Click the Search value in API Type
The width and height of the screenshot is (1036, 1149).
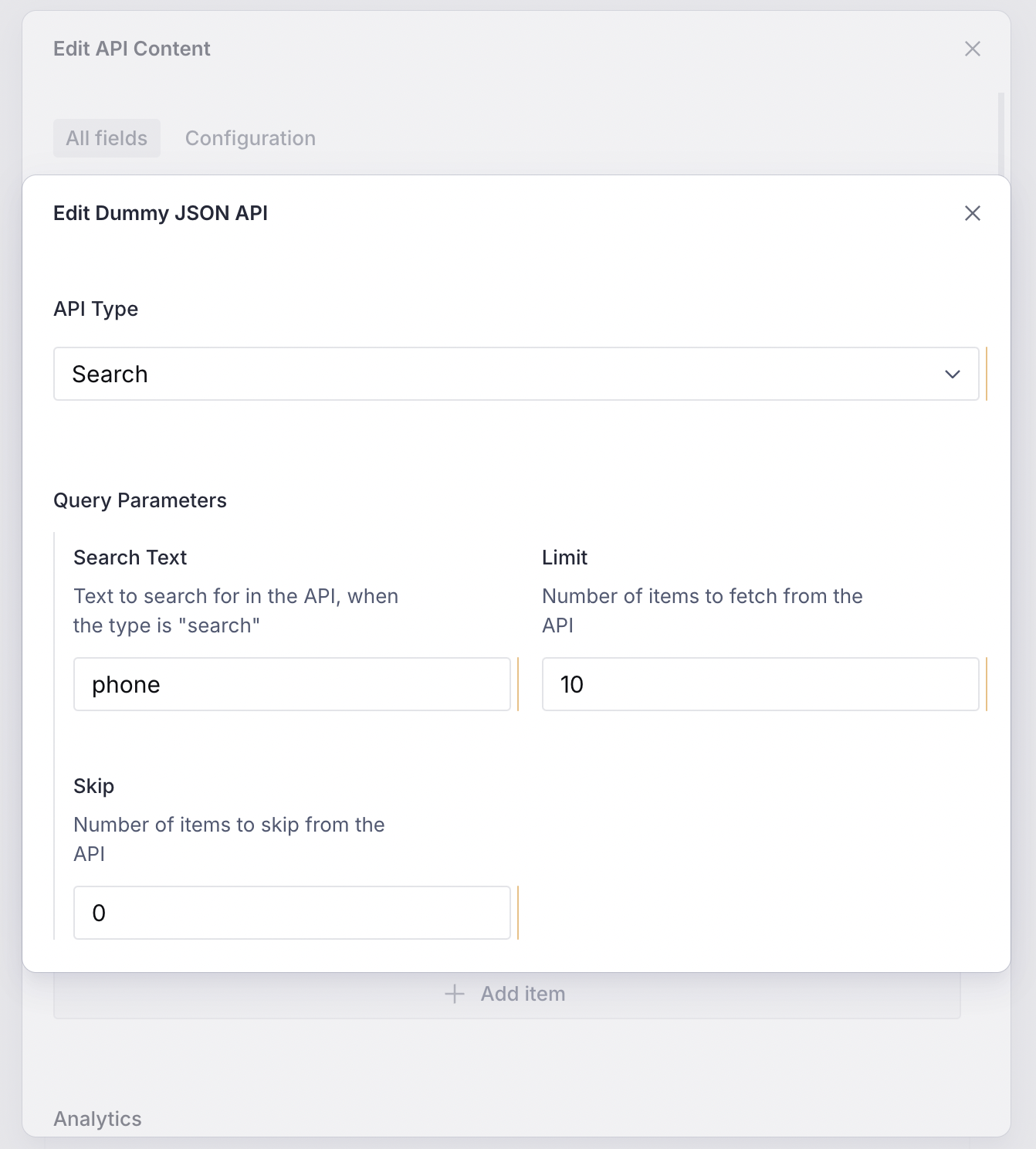click(x=110, y=374)
